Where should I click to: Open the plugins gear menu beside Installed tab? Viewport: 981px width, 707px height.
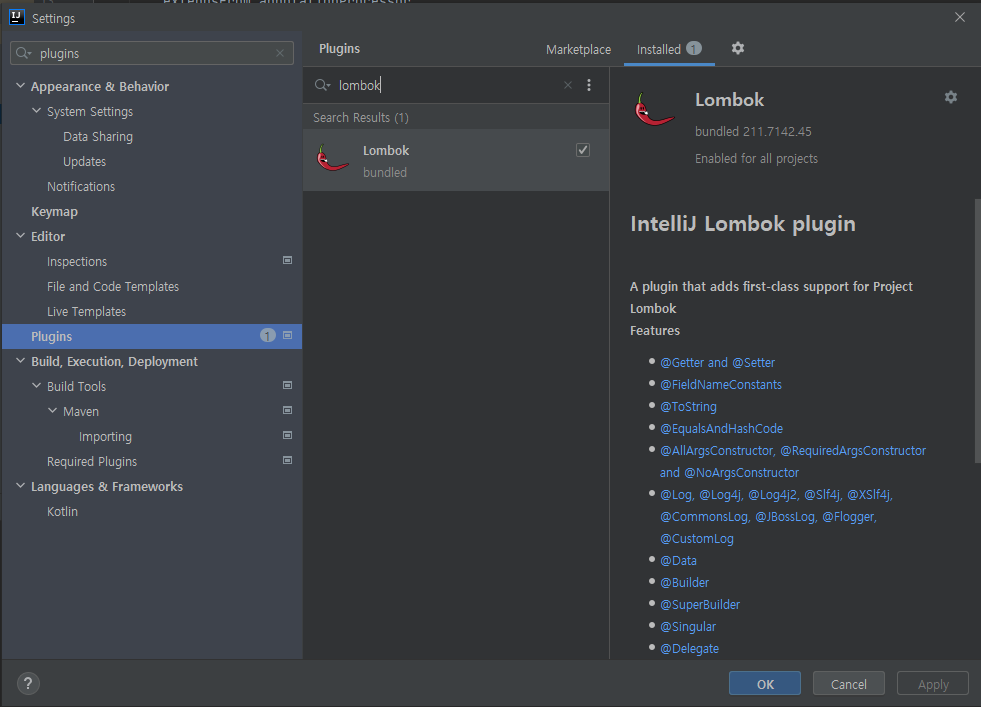(738, 48)
